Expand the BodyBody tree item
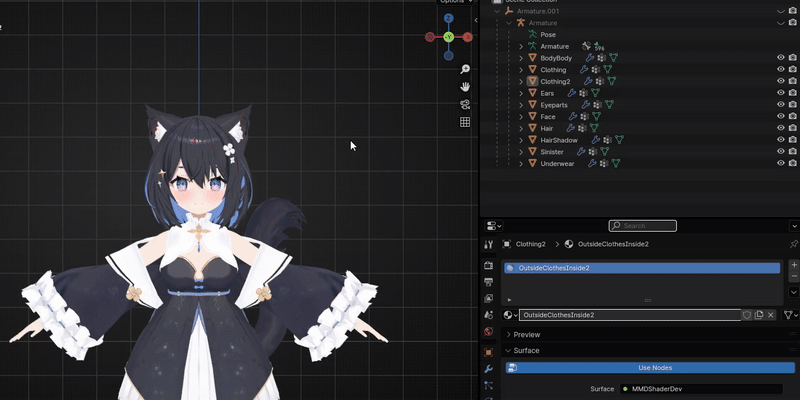Viewport: 800px width, 400px height. [521, 58]
